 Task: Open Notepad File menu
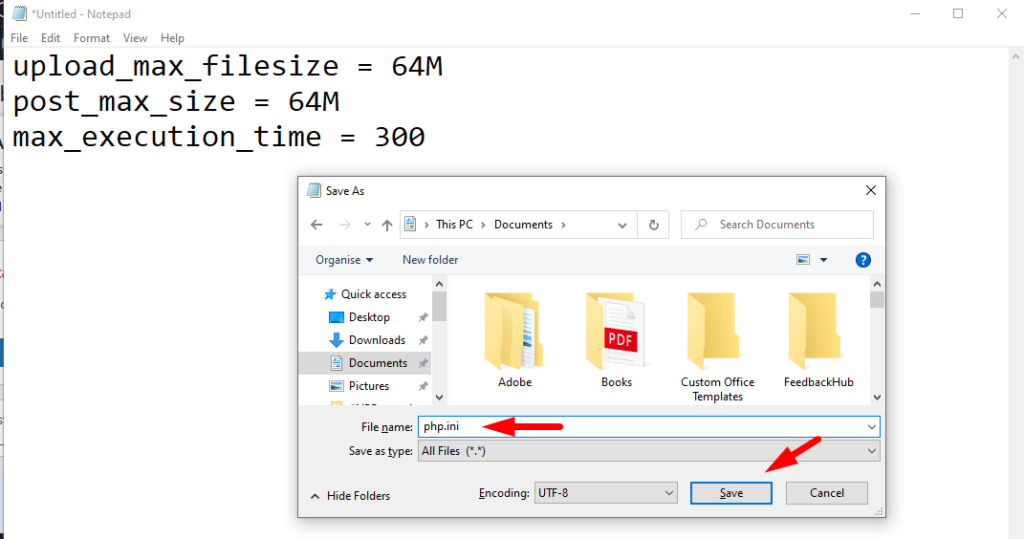pyautogui.click(x=19, y=38)
